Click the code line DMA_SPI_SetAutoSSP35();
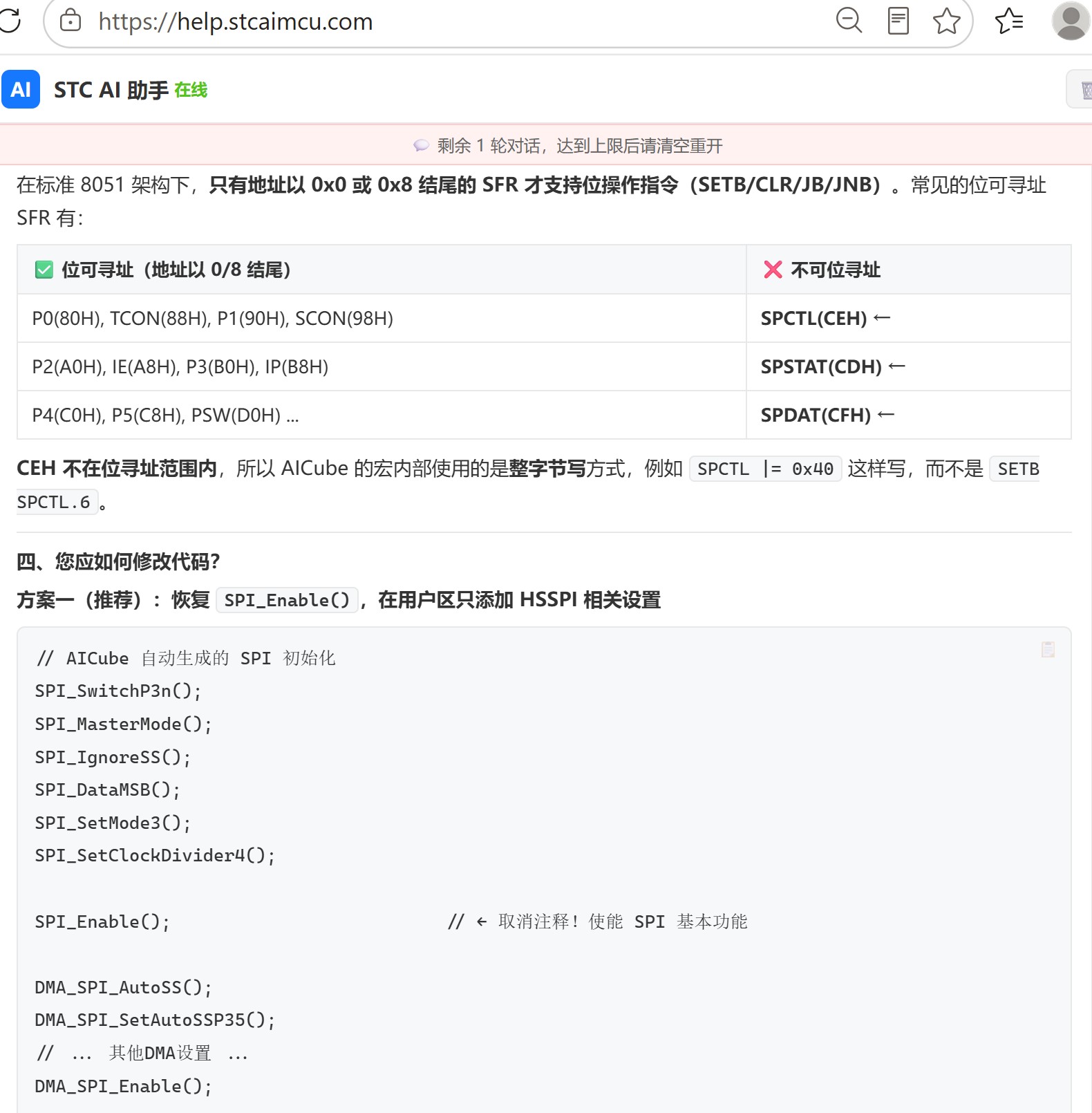Screen dimensions: 1092x1113 155,1020
